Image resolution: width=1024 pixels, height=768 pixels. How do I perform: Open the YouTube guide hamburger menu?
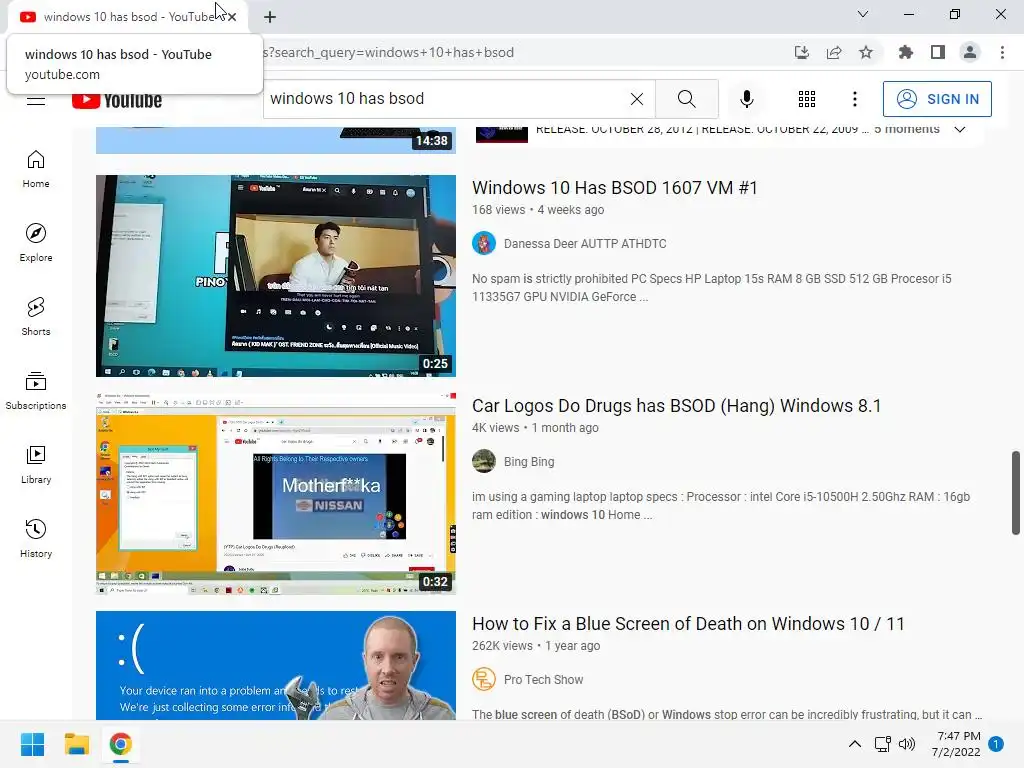(36, 101)
